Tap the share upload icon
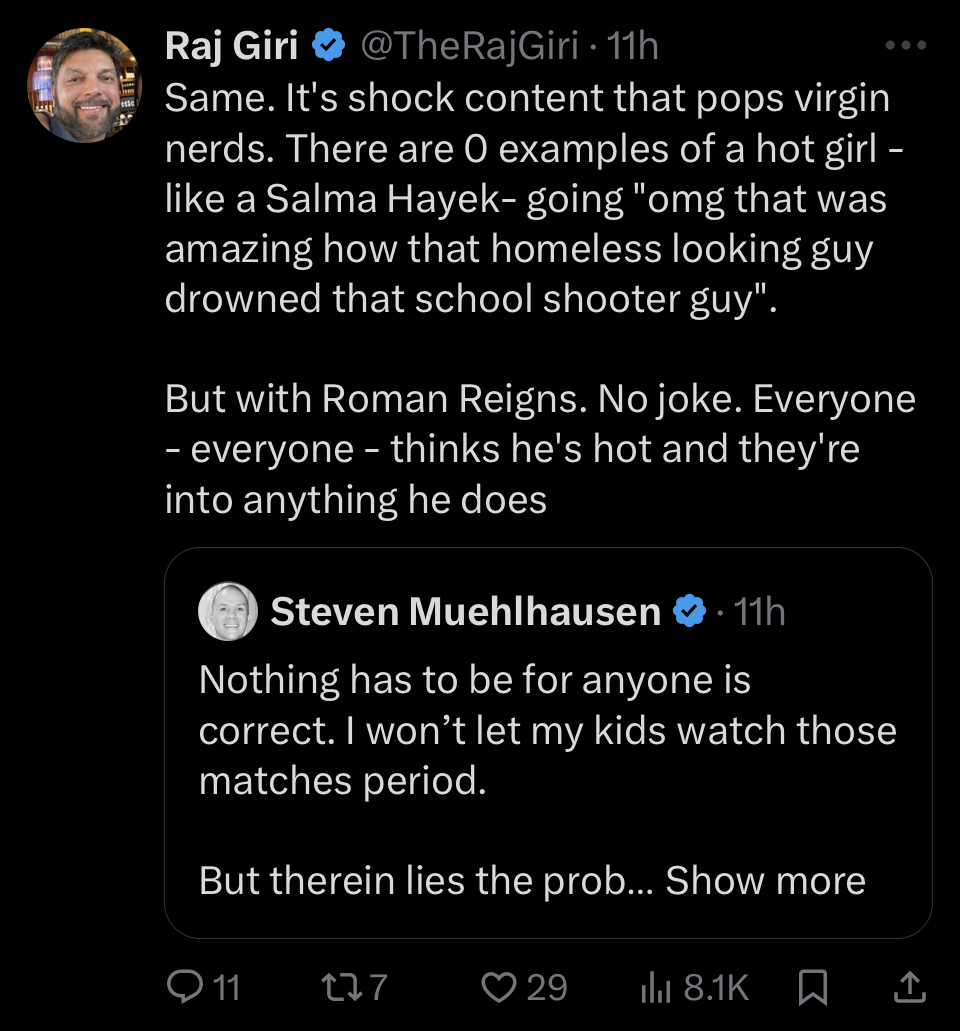960x1031 pixels. tap(907, 988)
